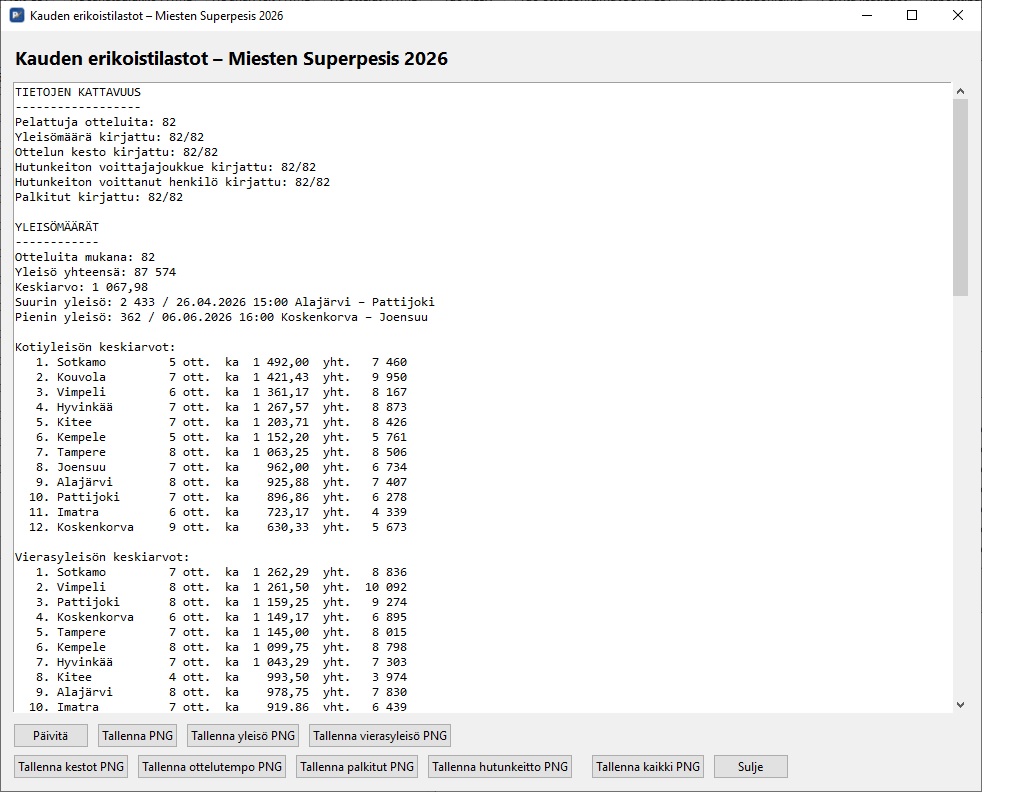The height and width of the screenshot is (792, 1024).
Task: Click 'Ottelun kesto kirjattu: 82/82' line
Action: coord(116,152)
